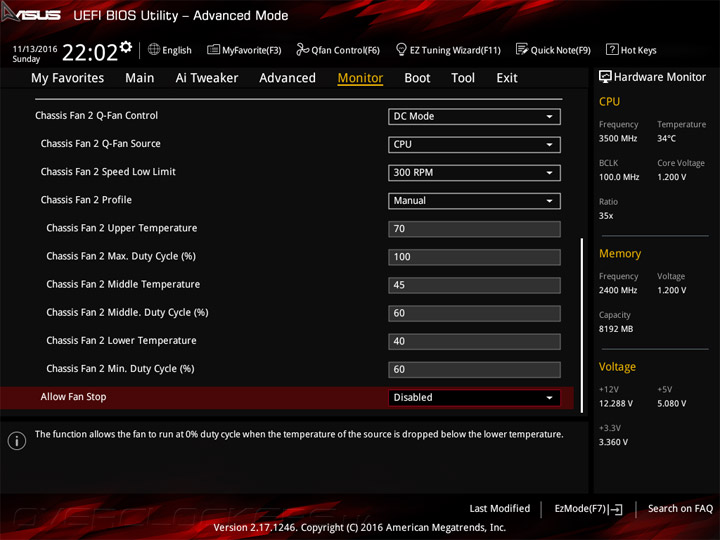Click the ASUS logo
The image size is (720, 540).
pyautogui.click(x=31, y=14)
